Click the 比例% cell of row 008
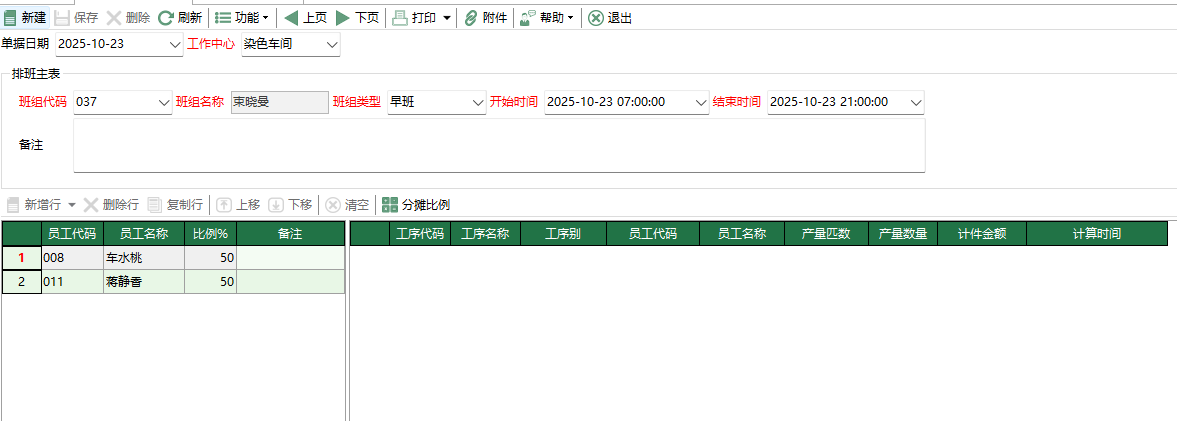This screenshot has width=1177, height=421. coord(211,257)
